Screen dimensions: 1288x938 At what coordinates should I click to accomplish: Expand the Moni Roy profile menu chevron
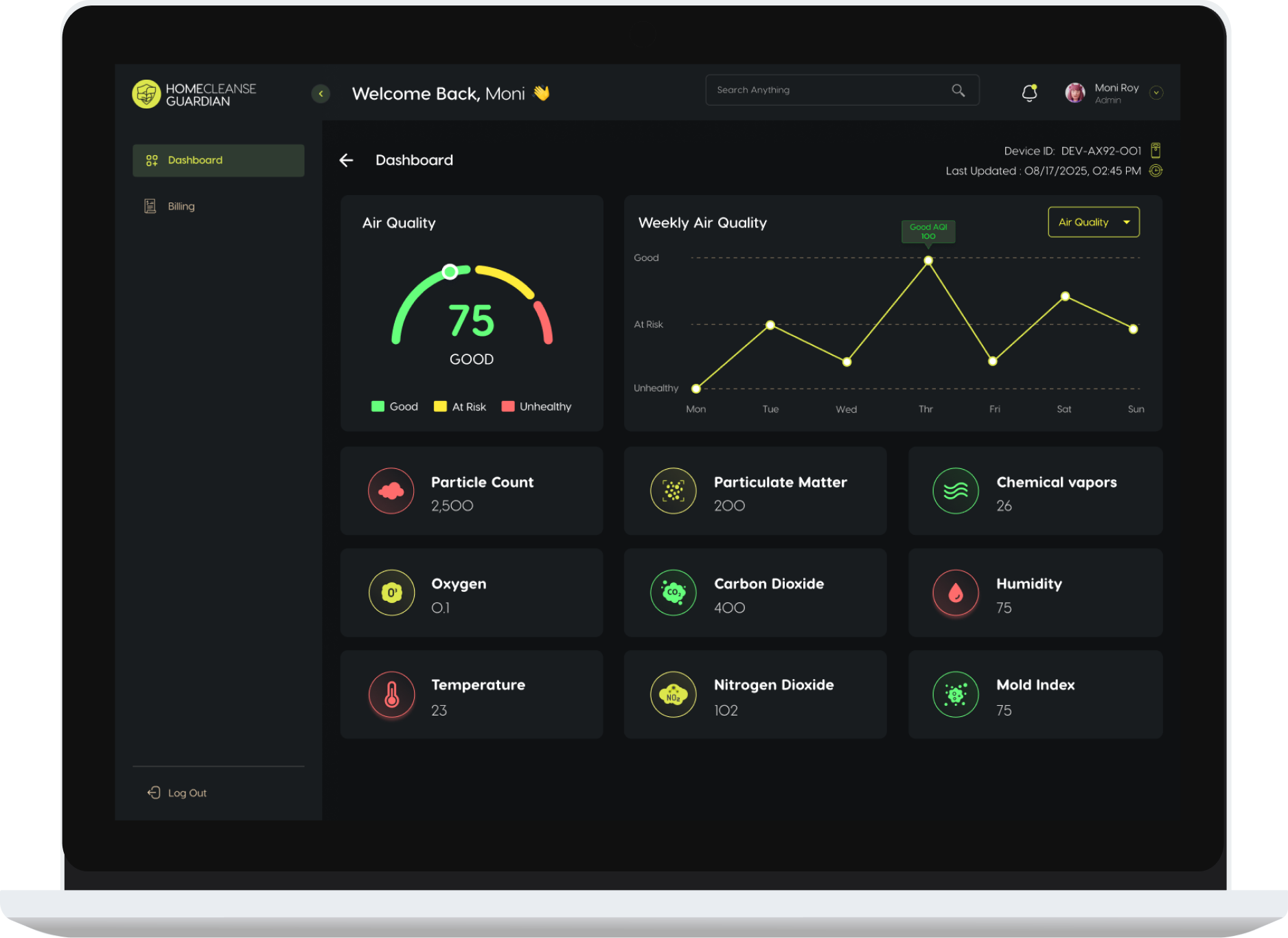click(1156, 93)
